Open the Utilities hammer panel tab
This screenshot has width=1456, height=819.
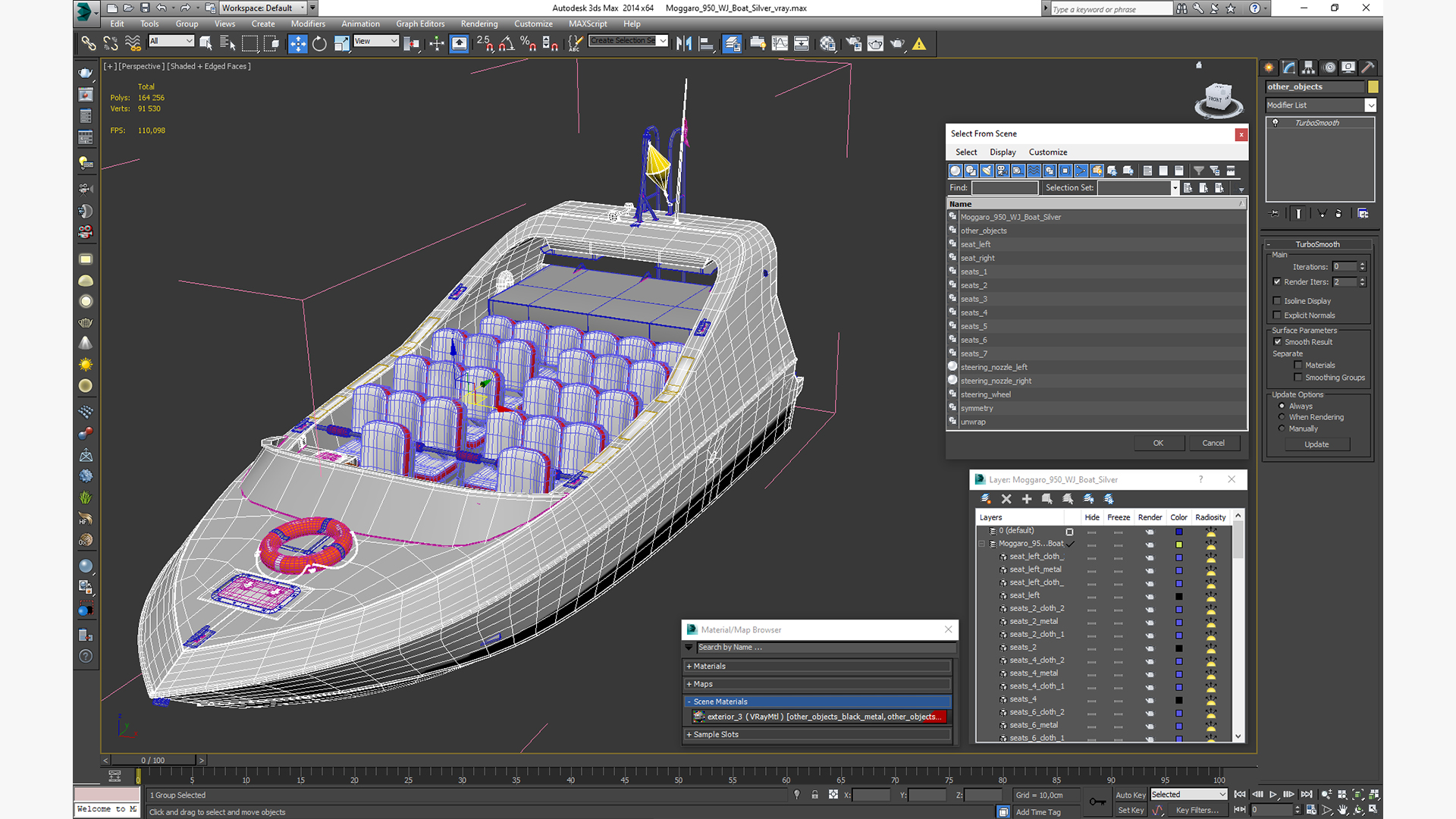1368,67
